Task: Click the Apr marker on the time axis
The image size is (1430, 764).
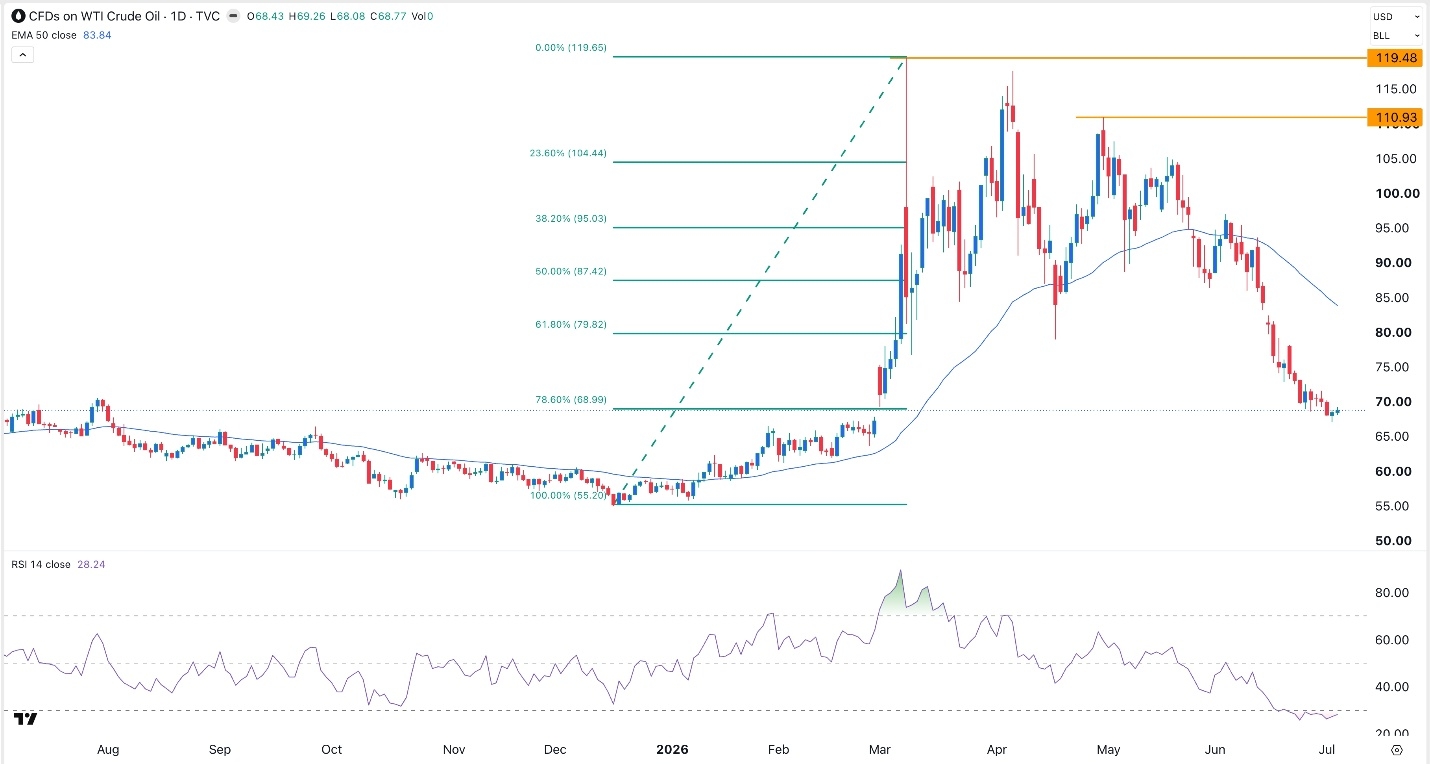Action: pyautogui.click(x=996, y=749)
